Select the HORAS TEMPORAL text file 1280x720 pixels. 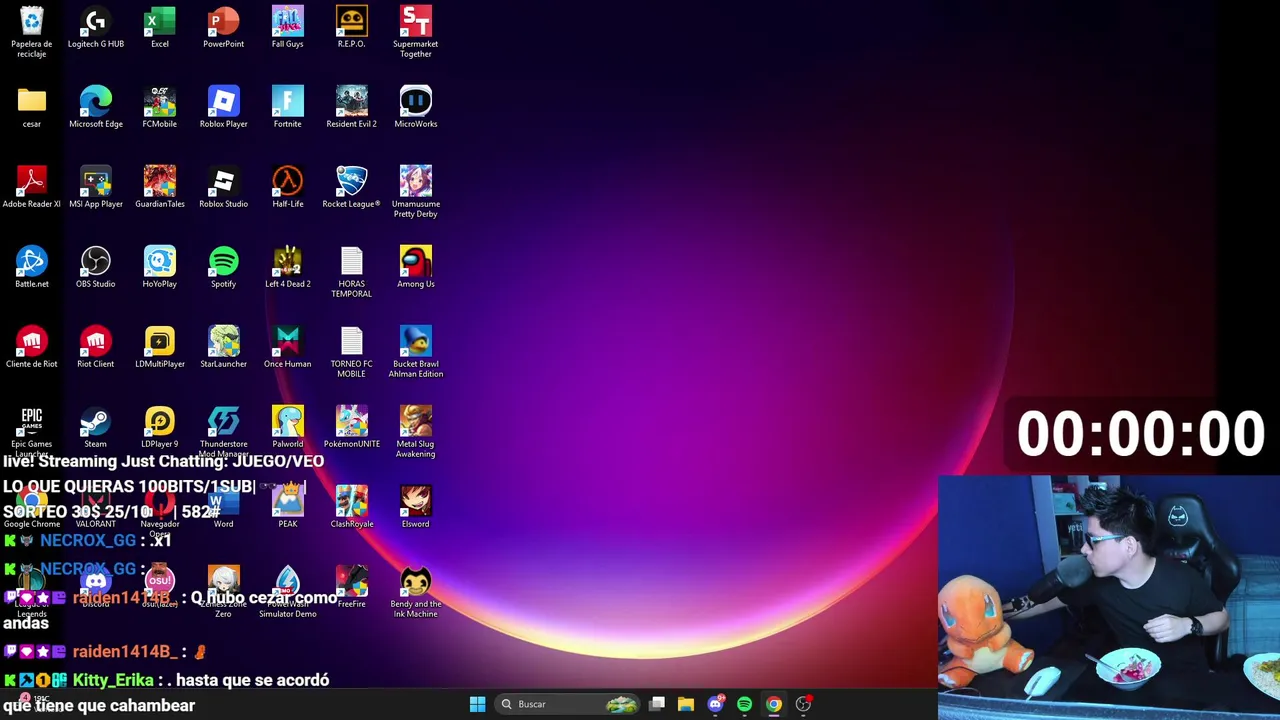coord(352,272)
